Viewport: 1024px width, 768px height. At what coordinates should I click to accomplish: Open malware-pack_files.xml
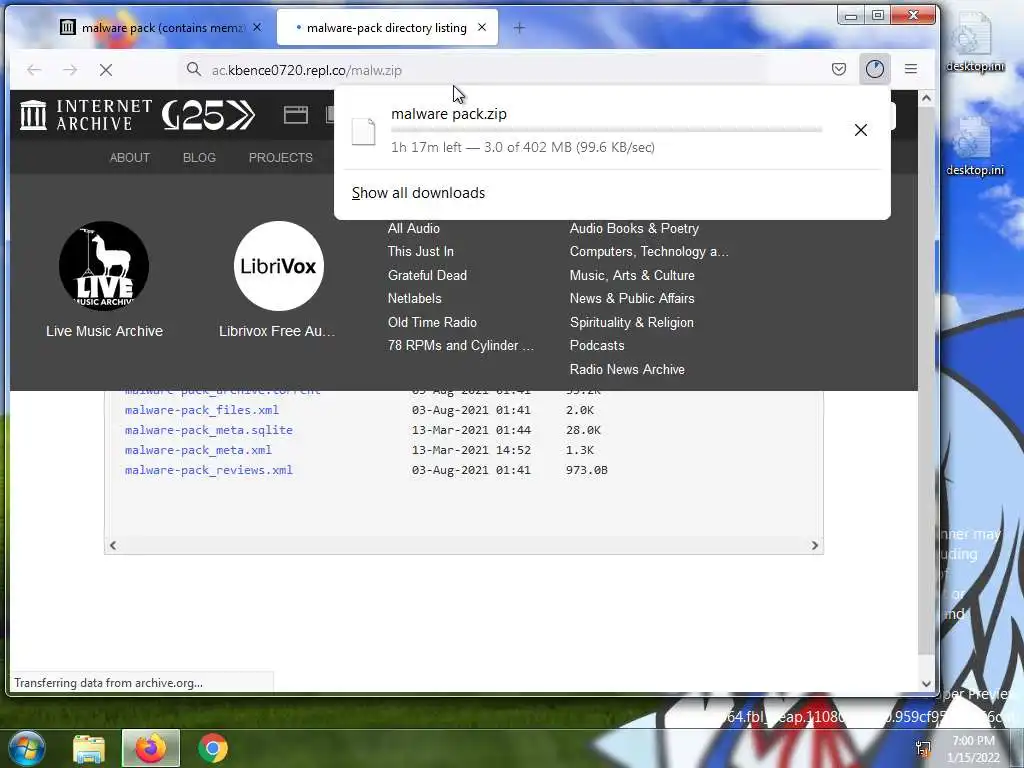[202, 410]
